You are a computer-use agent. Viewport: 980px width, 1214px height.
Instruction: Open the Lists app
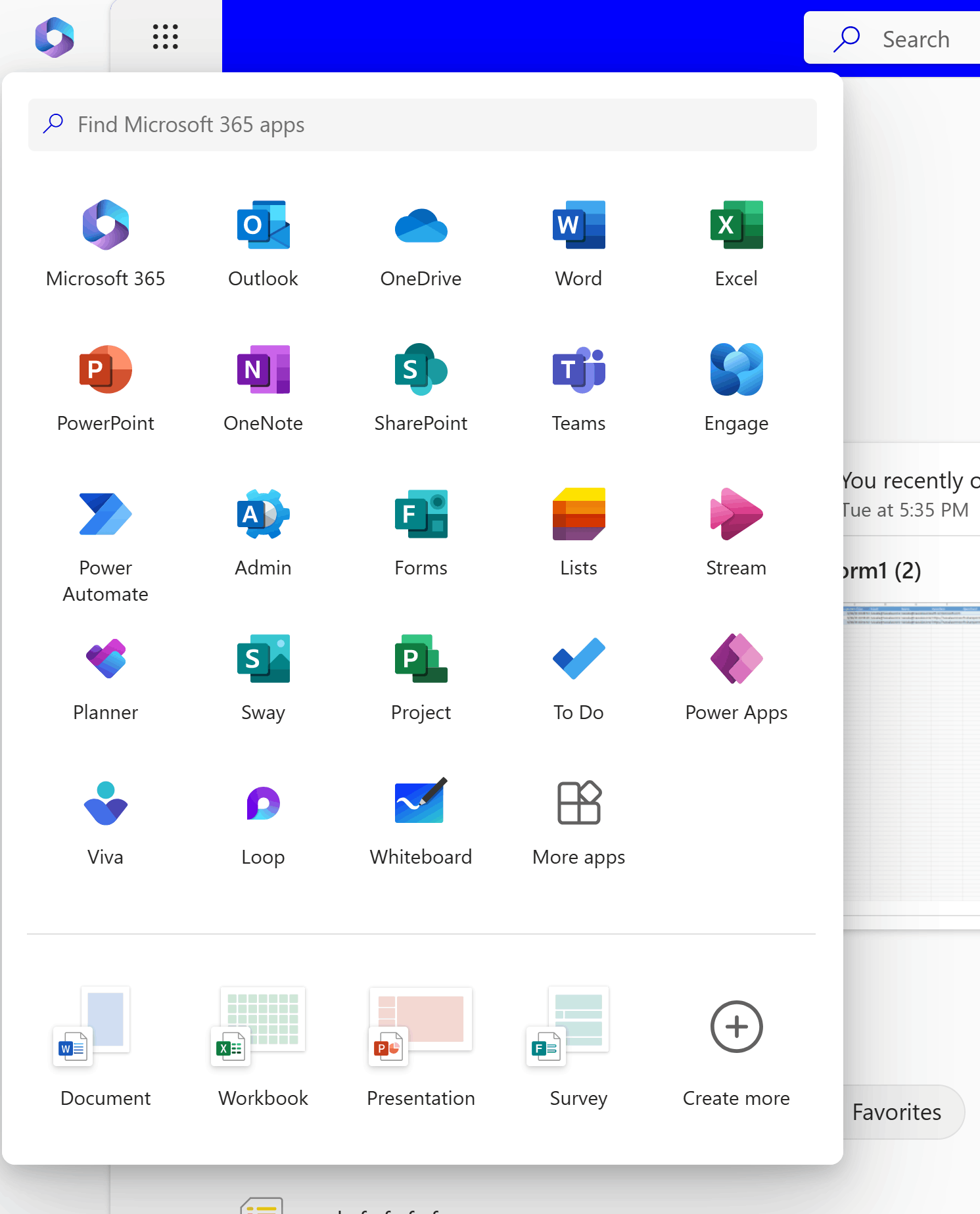[578, 533]
